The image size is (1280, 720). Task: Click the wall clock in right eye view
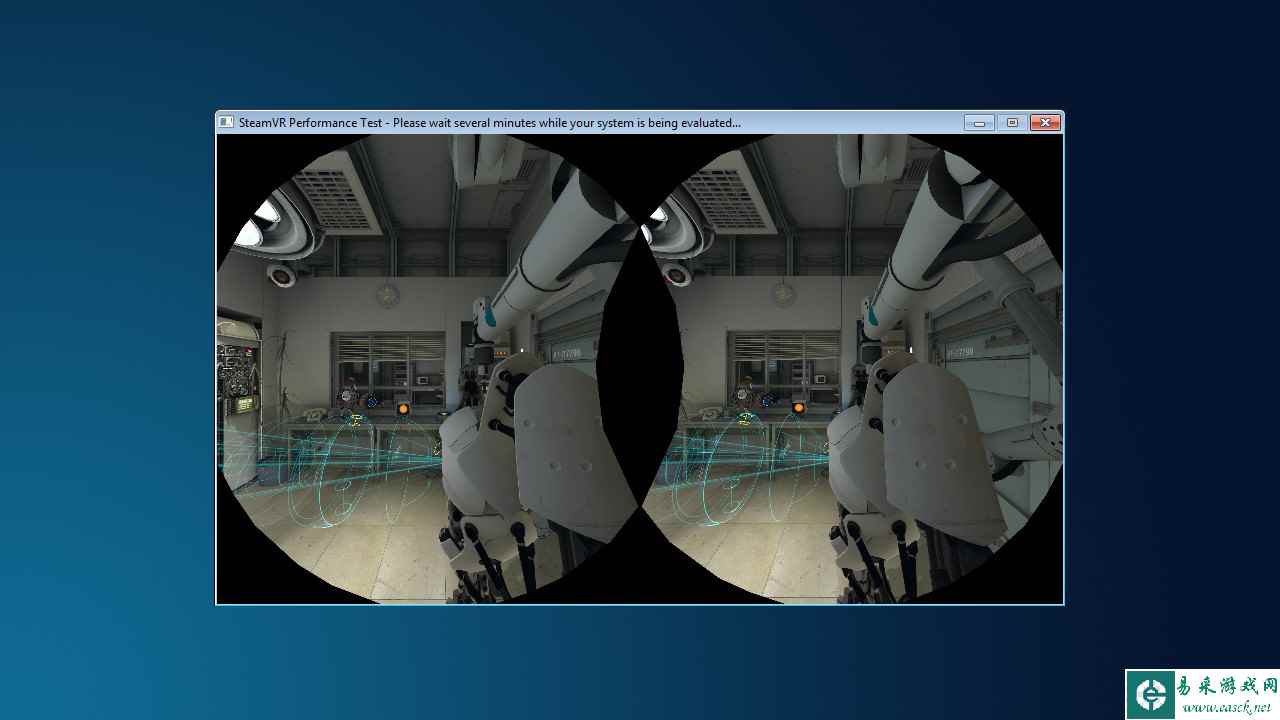click(782, 294)
